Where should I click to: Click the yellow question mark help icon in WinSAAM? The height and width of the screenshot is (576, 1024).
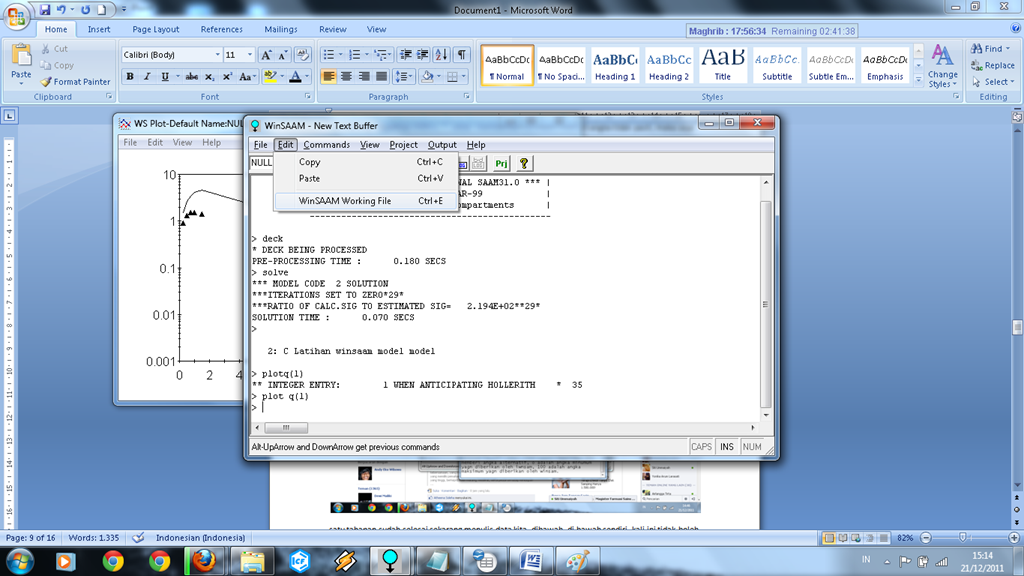(524, 163)
